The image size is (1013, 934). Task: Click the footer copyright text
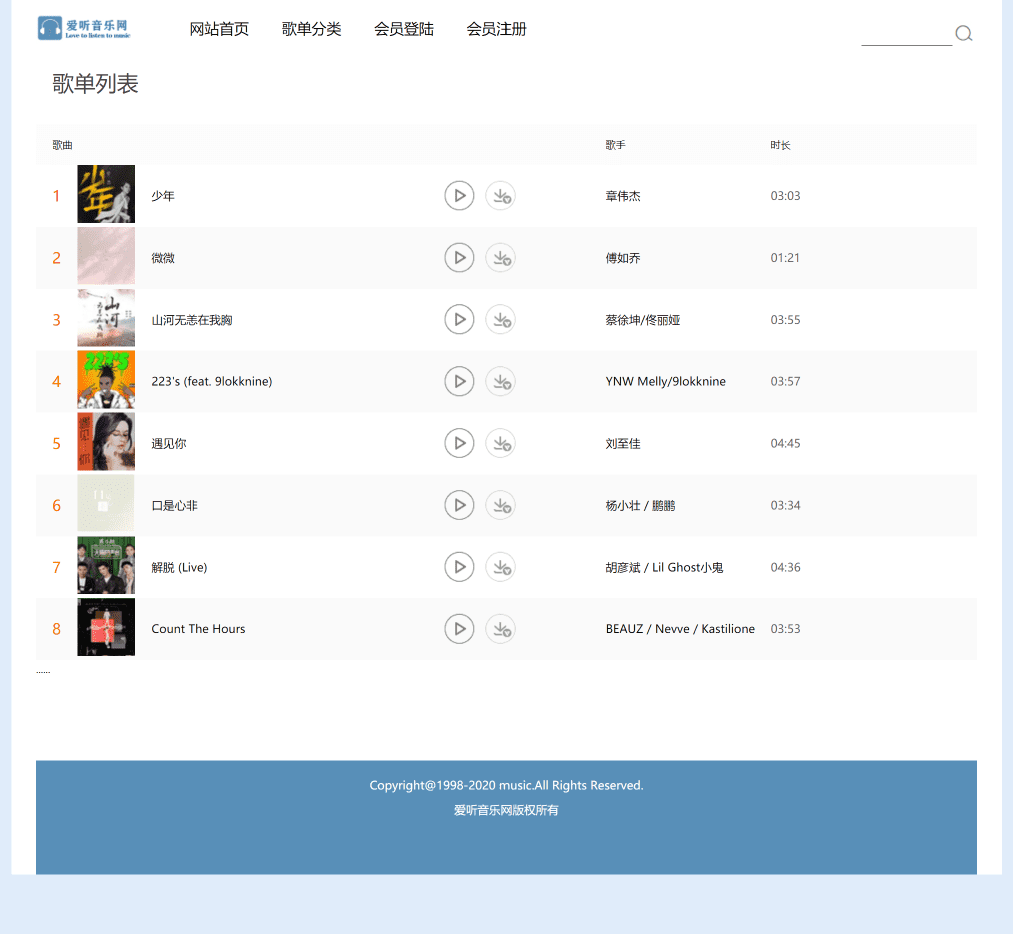(x=506, y=785)
